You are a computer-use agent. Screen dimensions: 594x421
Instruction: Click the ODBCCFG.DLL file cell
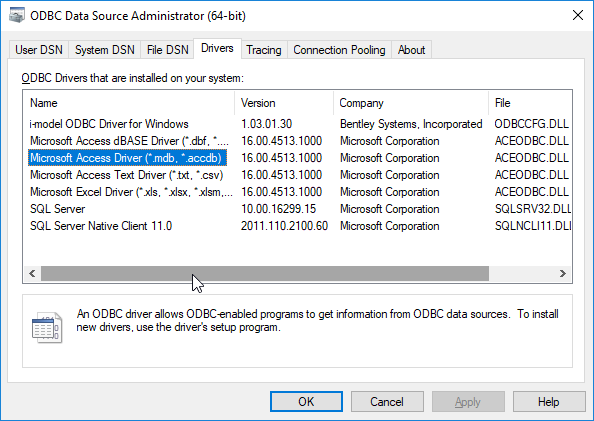coord(531,124)
